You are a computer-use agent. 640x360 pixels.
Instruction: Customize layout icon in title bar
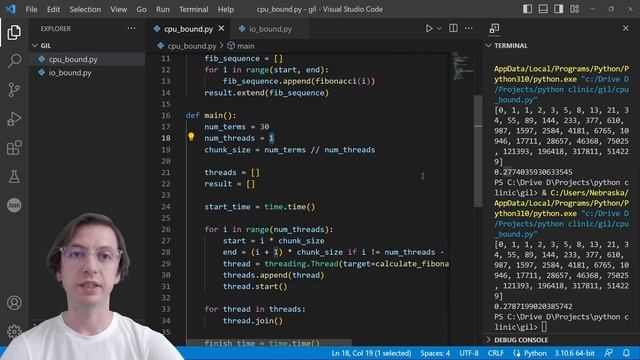click(x=574, y=9)
